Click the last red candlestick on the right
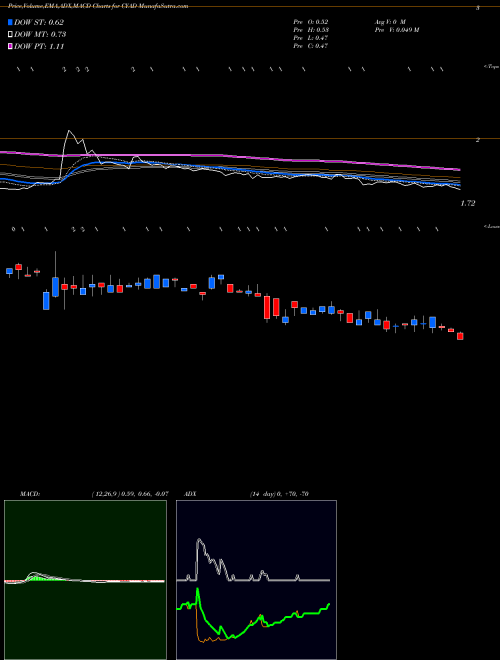The height and width of the screenshot is (660, 500). click(x=460, y=336)
